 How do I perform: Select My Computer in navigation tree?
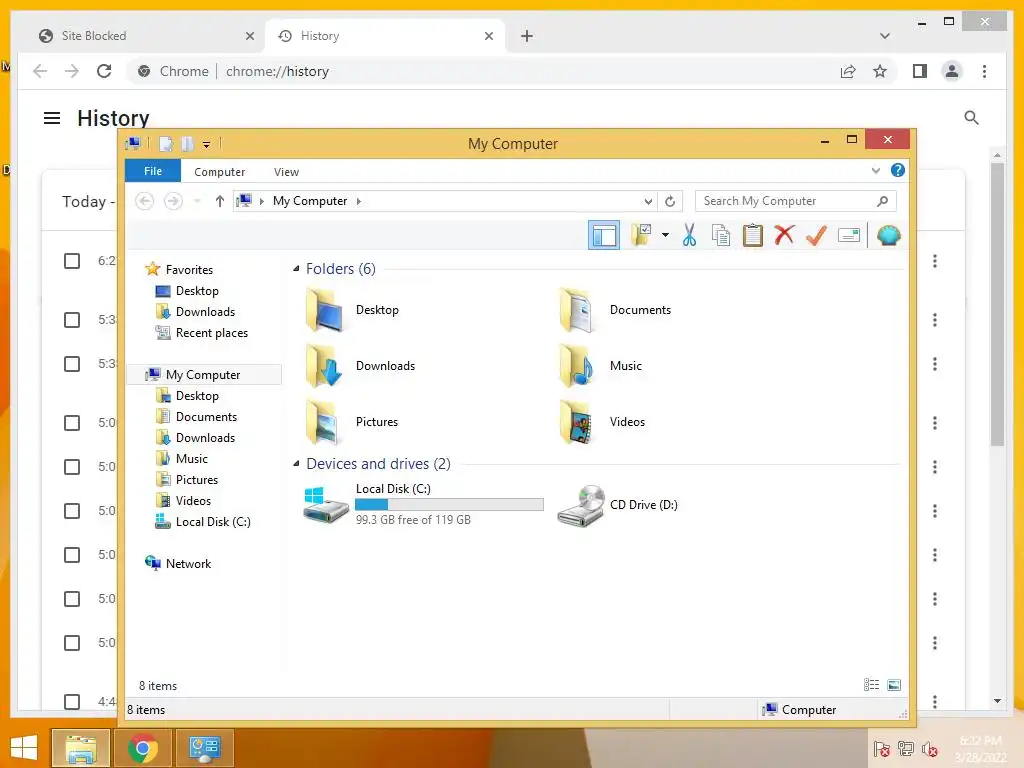tap(203, 374)
